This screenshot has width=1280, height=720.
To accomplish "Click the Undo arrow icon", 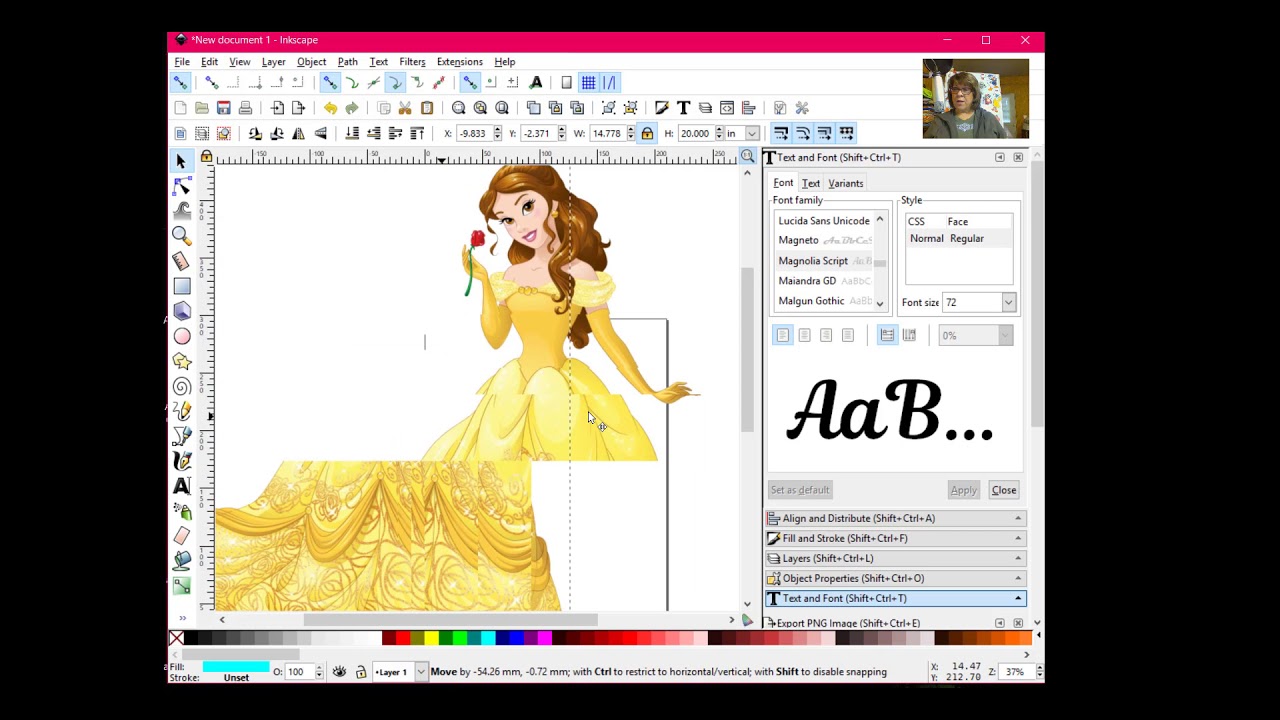I will point(330,108).
